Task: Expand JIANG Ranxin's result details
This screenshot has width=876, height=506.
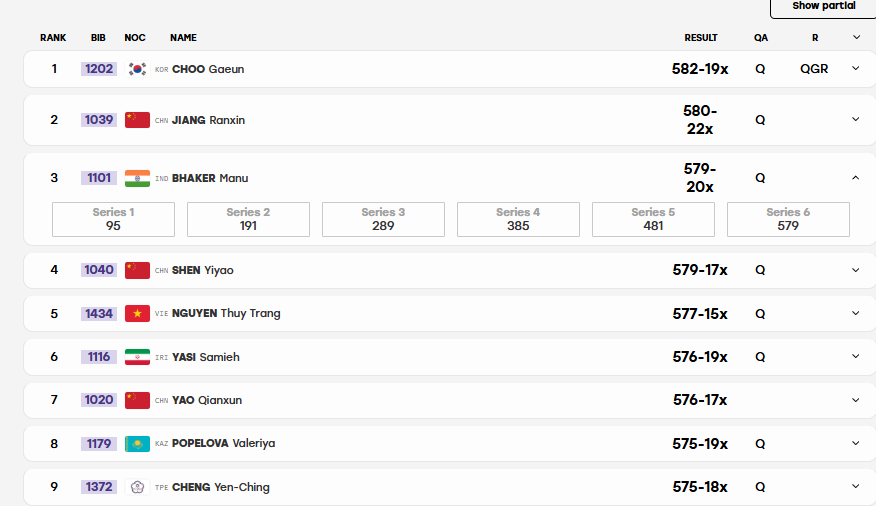Action: click(855, 119)
